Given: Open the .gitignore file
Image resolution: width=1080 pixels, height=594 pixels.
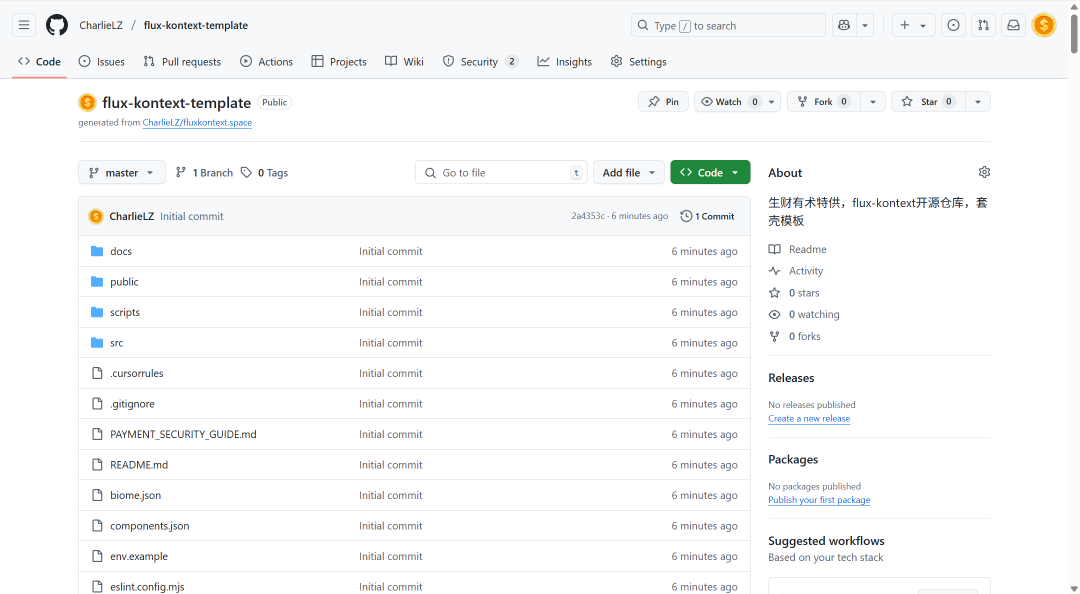Looking at the screenshot, I should 132,404.
